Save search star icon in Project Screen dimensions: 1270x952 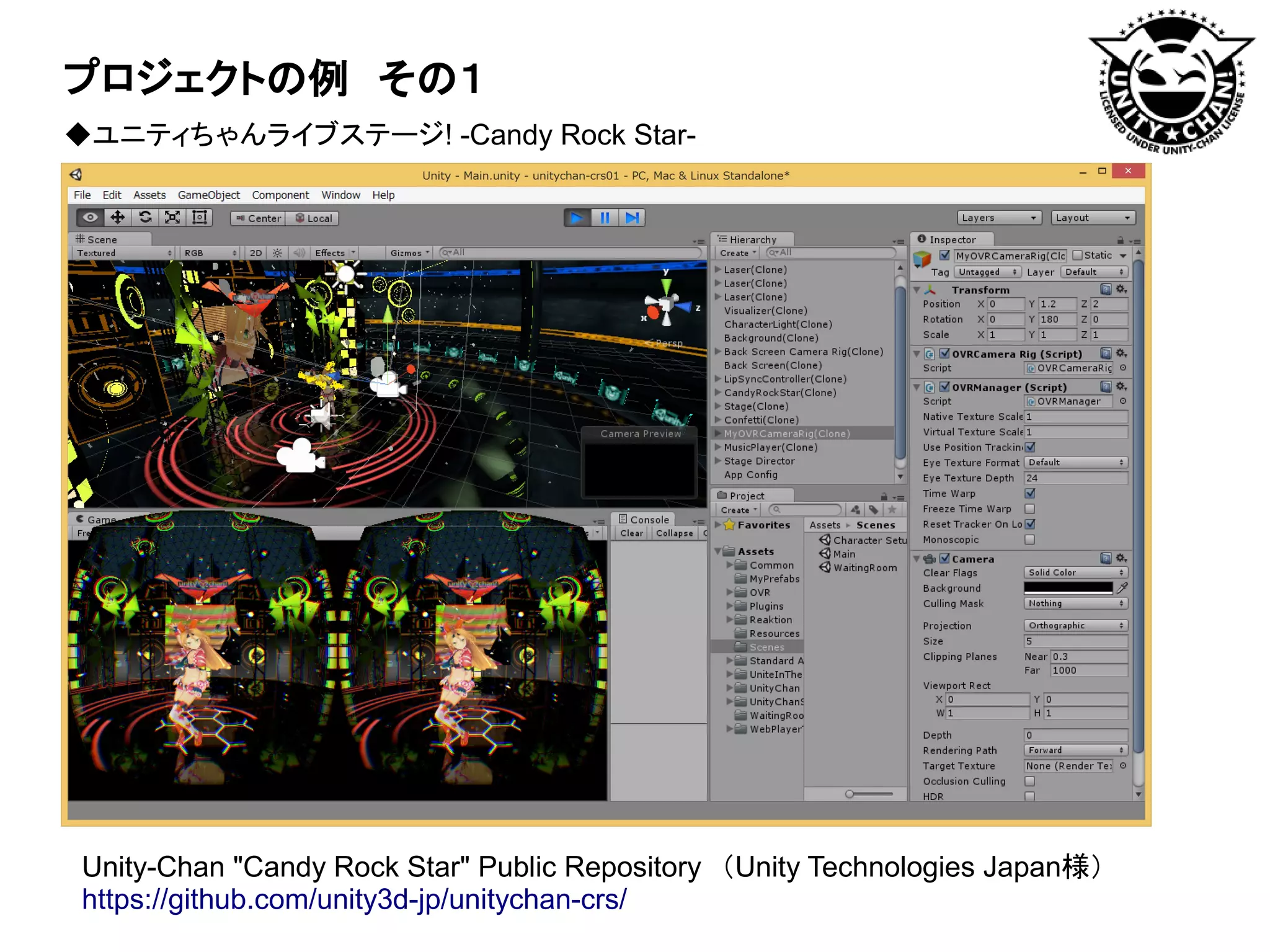pyautogui.click(x=892, y=510)
